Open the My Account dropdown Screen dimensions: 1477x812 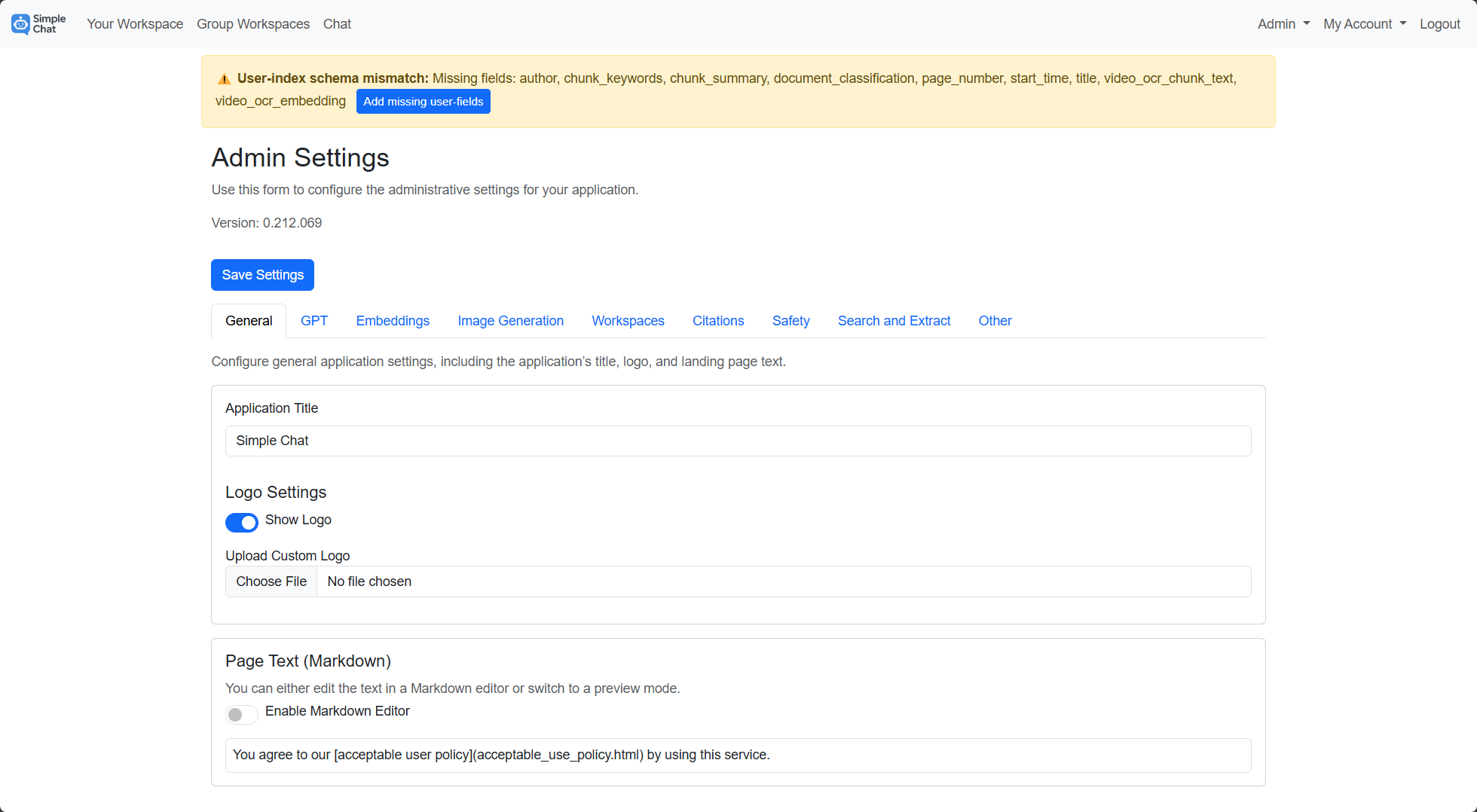tap(1365, 24)
